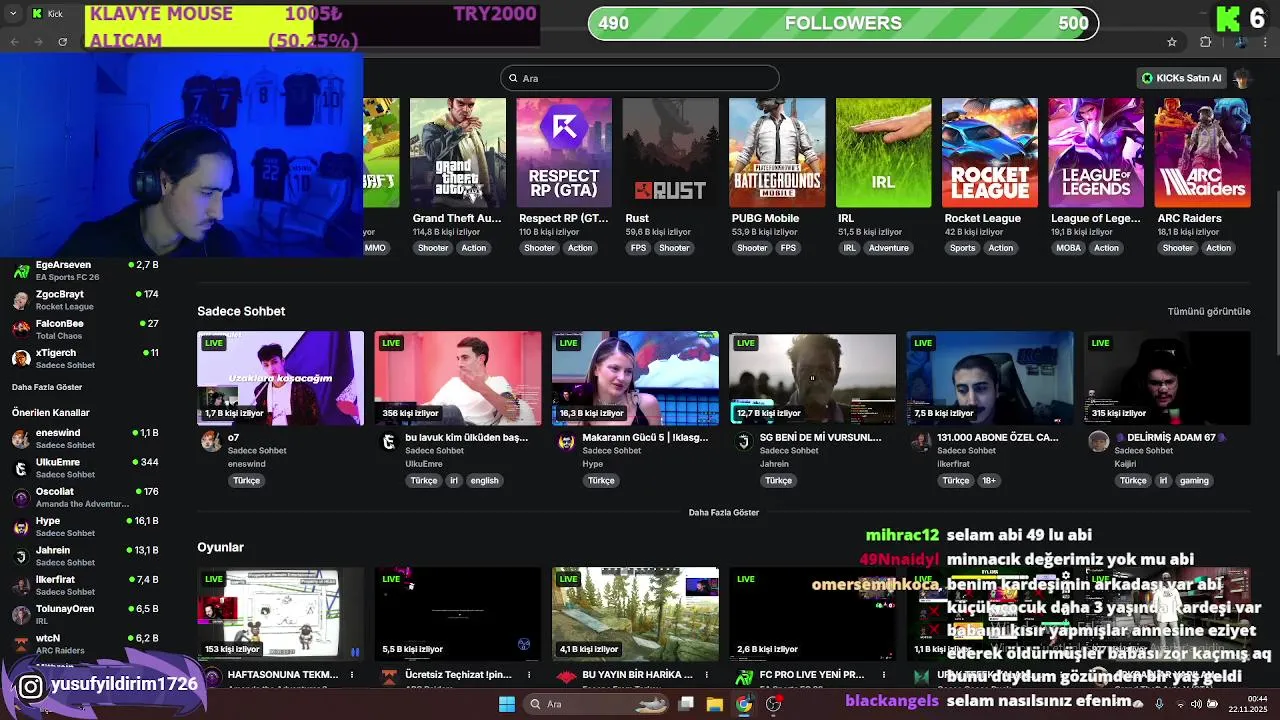Open the Sadece Sohbet section heading
The width and height of the screenshot is (1280, 720).
tap(241, 311)
